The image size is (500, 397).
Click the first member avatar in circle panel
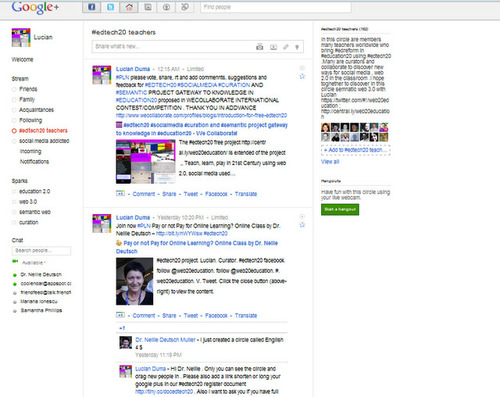325,127
